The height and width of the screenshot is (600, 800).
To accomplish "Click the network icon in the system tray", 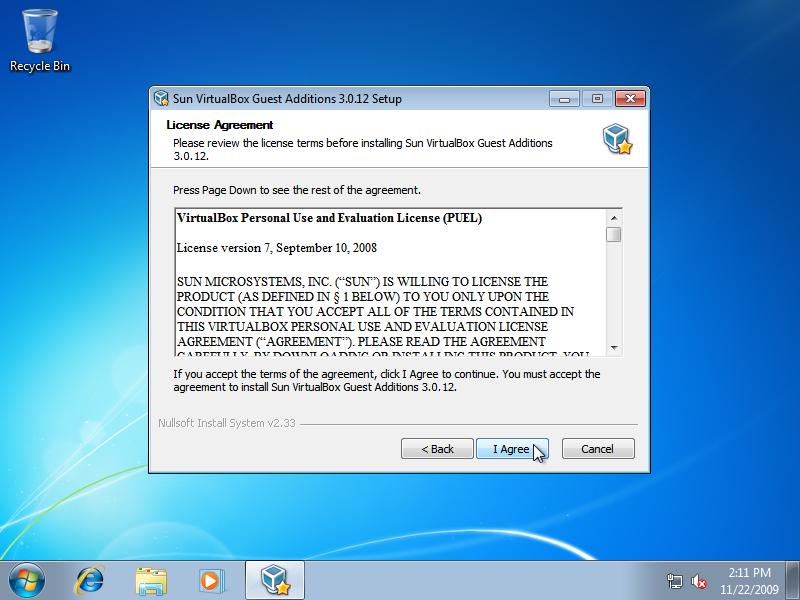I will point(675,581).
